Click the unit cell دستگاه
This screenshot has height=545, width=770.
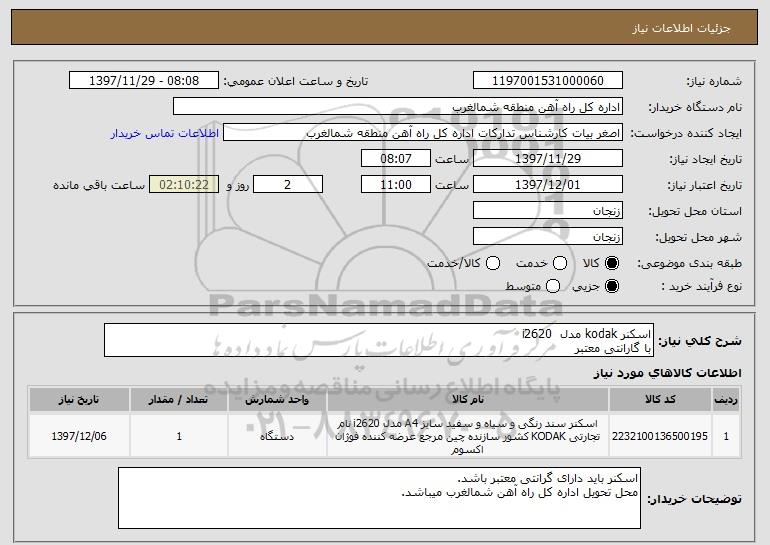(x=277, y=436)
